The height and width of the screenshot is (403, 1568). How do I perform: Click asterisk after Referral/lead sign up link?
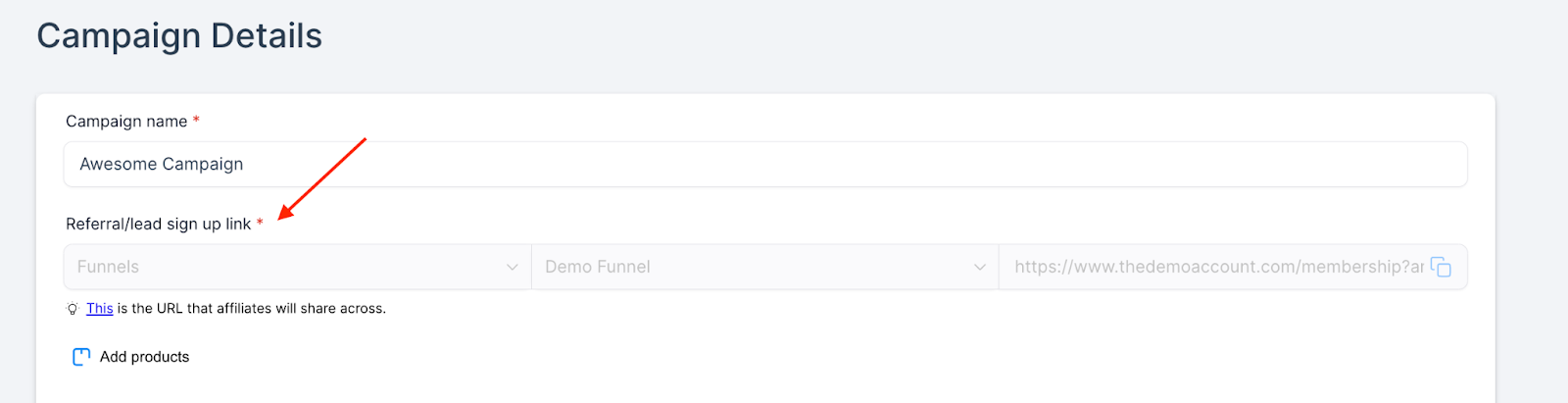coord(260,223)
